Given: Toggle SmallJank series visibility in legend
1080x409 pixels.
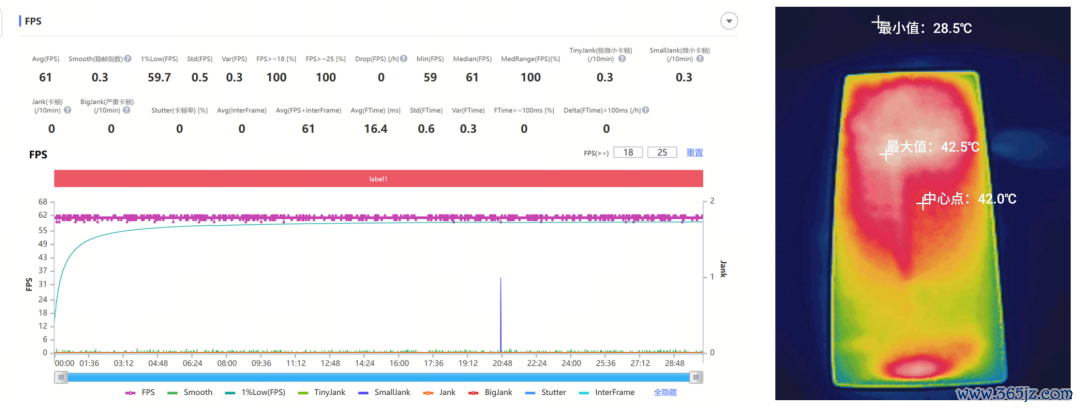Looking at the screenshot, I should pos(387,392).
